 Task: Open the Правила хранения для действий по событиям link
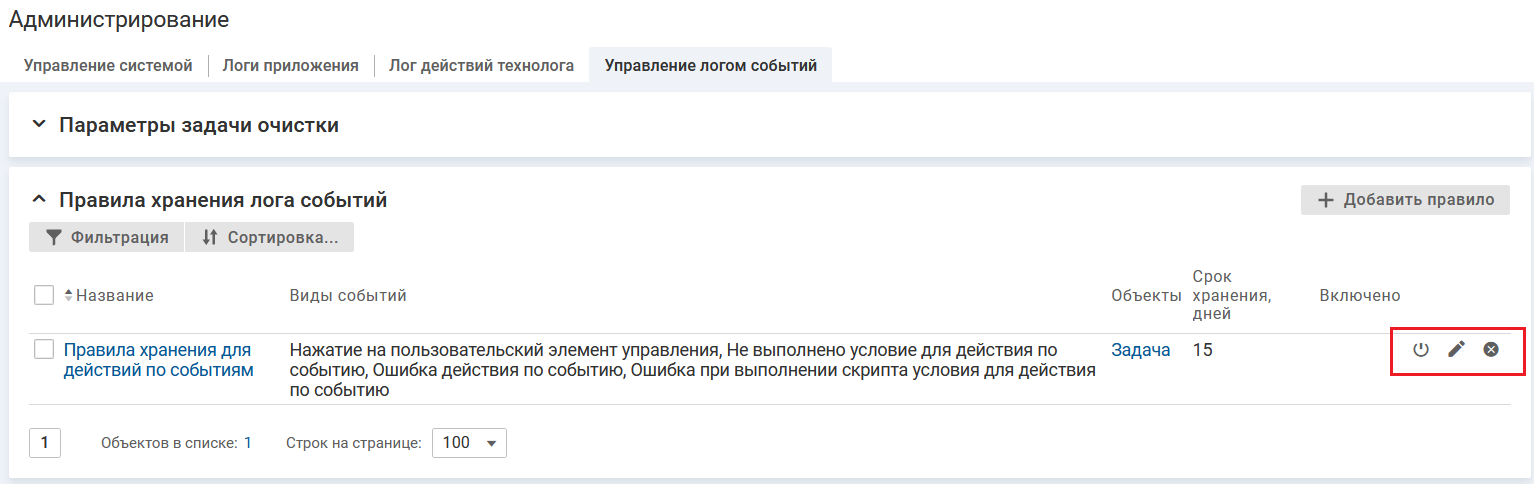click(x=158, y=359)
